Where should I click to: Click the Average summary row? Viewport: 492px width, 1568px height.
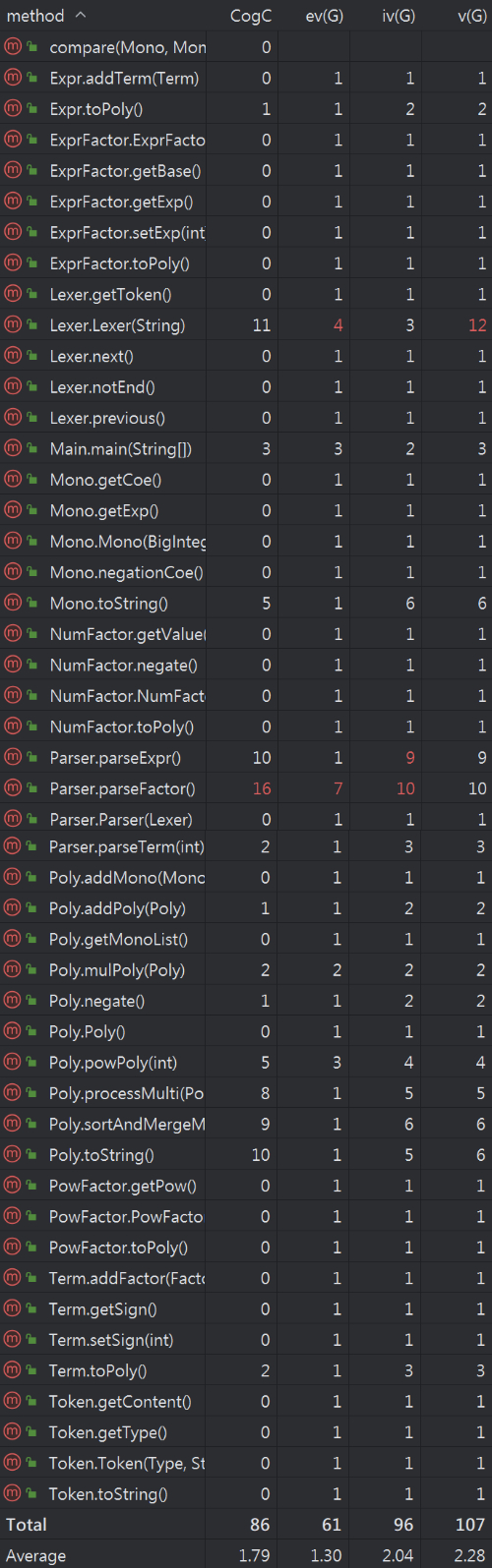pyautogui.click(x=246, y=1555)
